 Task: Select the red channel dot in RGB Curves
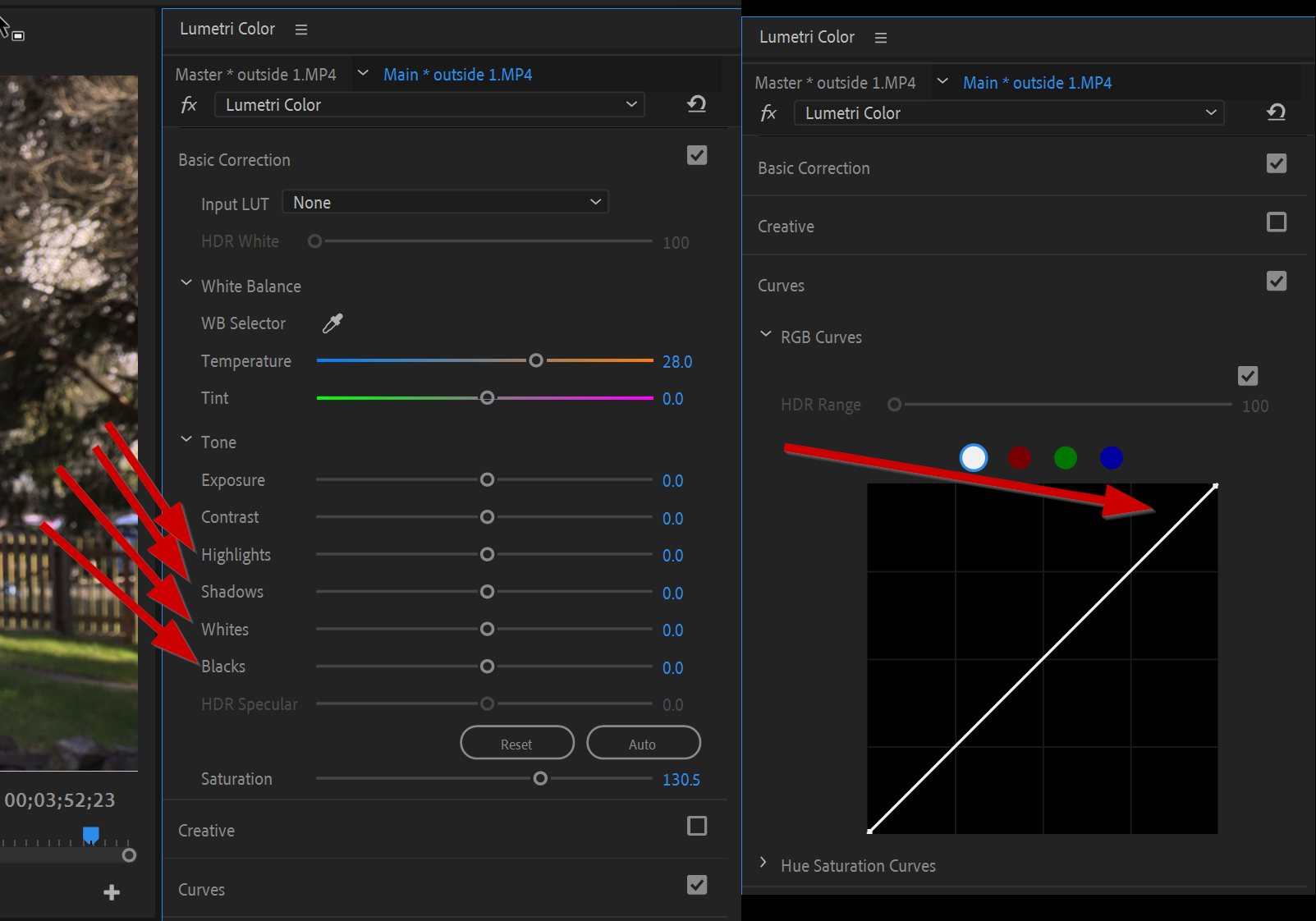(1019, 457)
